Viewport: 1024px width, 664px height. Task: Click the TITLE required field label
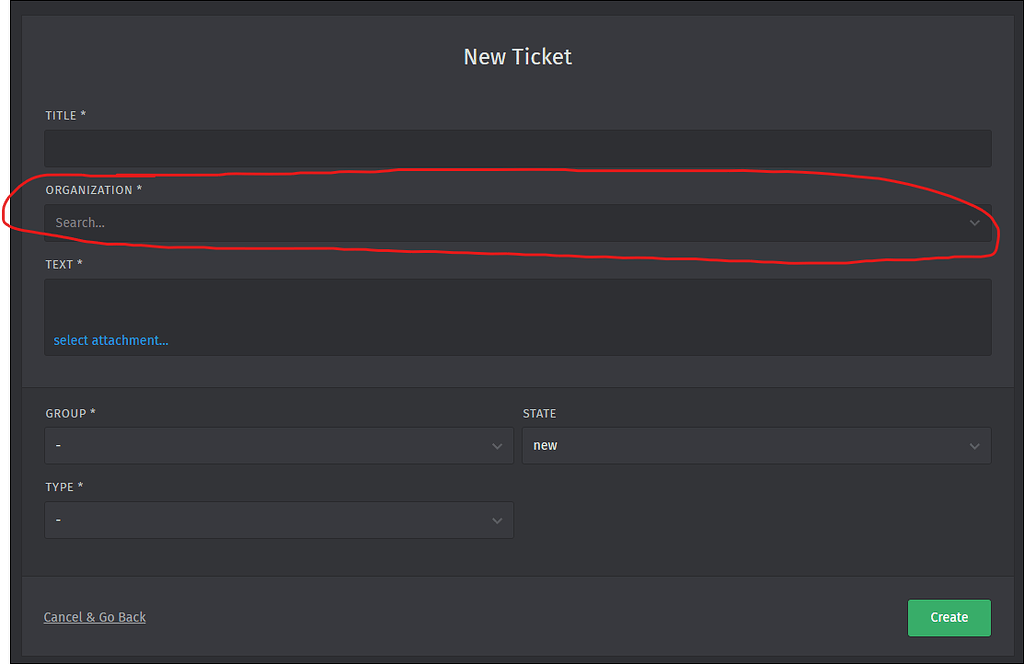point(66,115)
